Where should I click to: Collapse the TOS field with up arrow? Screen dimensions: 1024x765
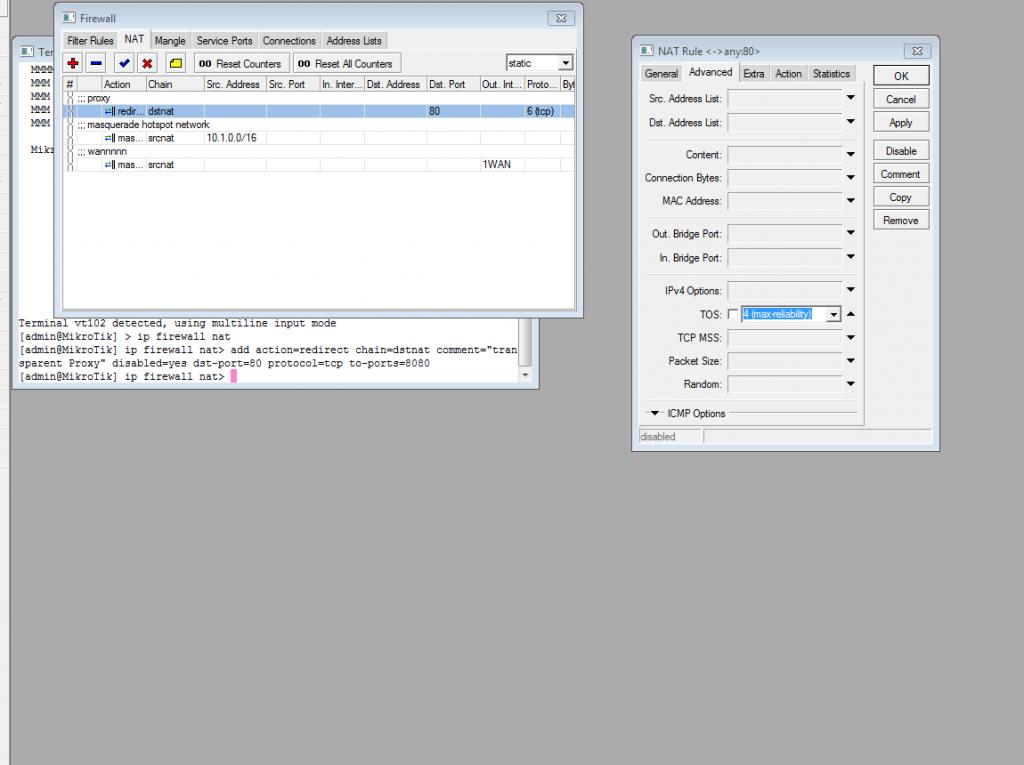click(x=851, y=314)
